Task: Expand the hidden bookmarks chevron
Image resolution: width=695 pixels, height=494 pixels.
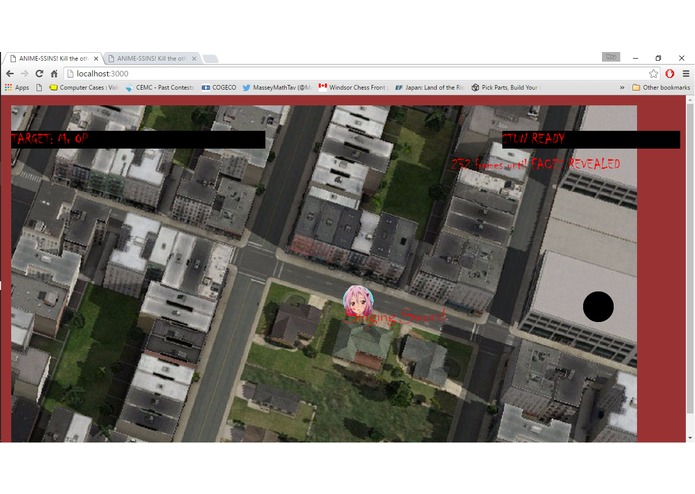Action: pos(622,88)
